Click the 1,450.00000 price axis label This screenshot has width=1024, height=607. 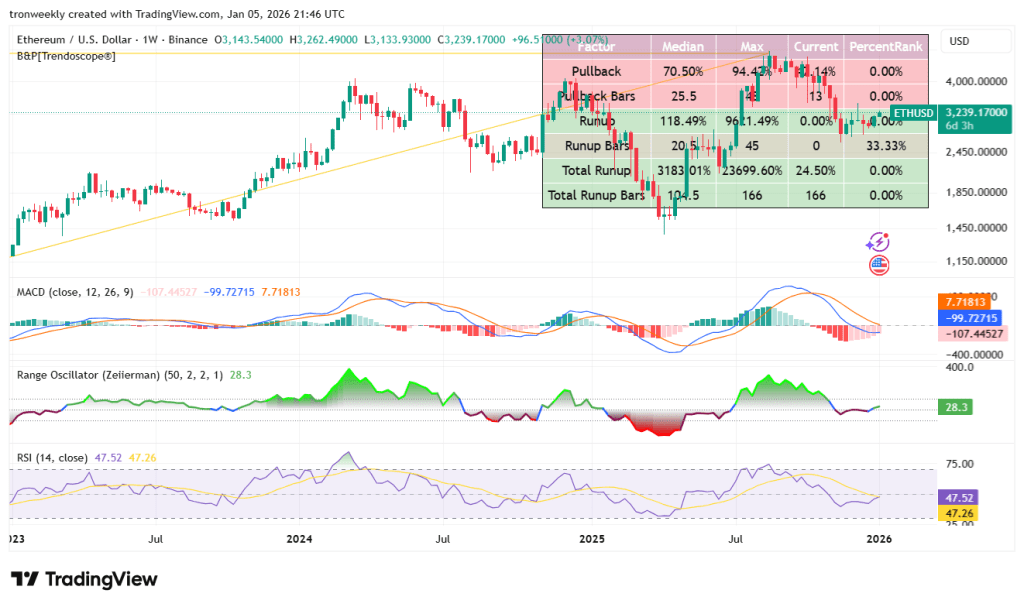(976, 228)
